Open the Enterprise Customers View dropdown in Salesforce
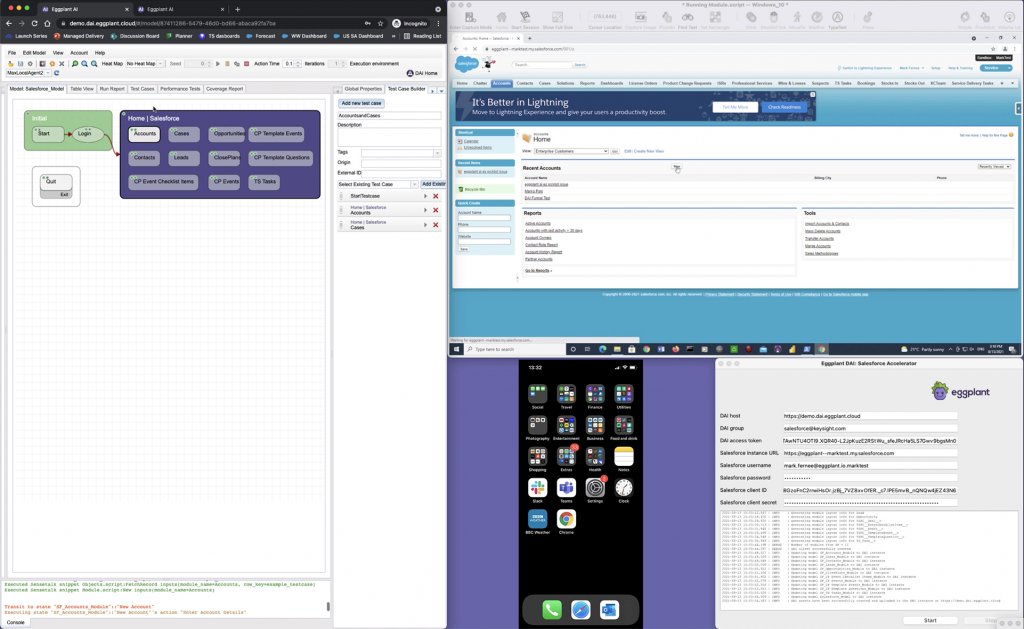The image size is (1024, 629). pos(571,151)
